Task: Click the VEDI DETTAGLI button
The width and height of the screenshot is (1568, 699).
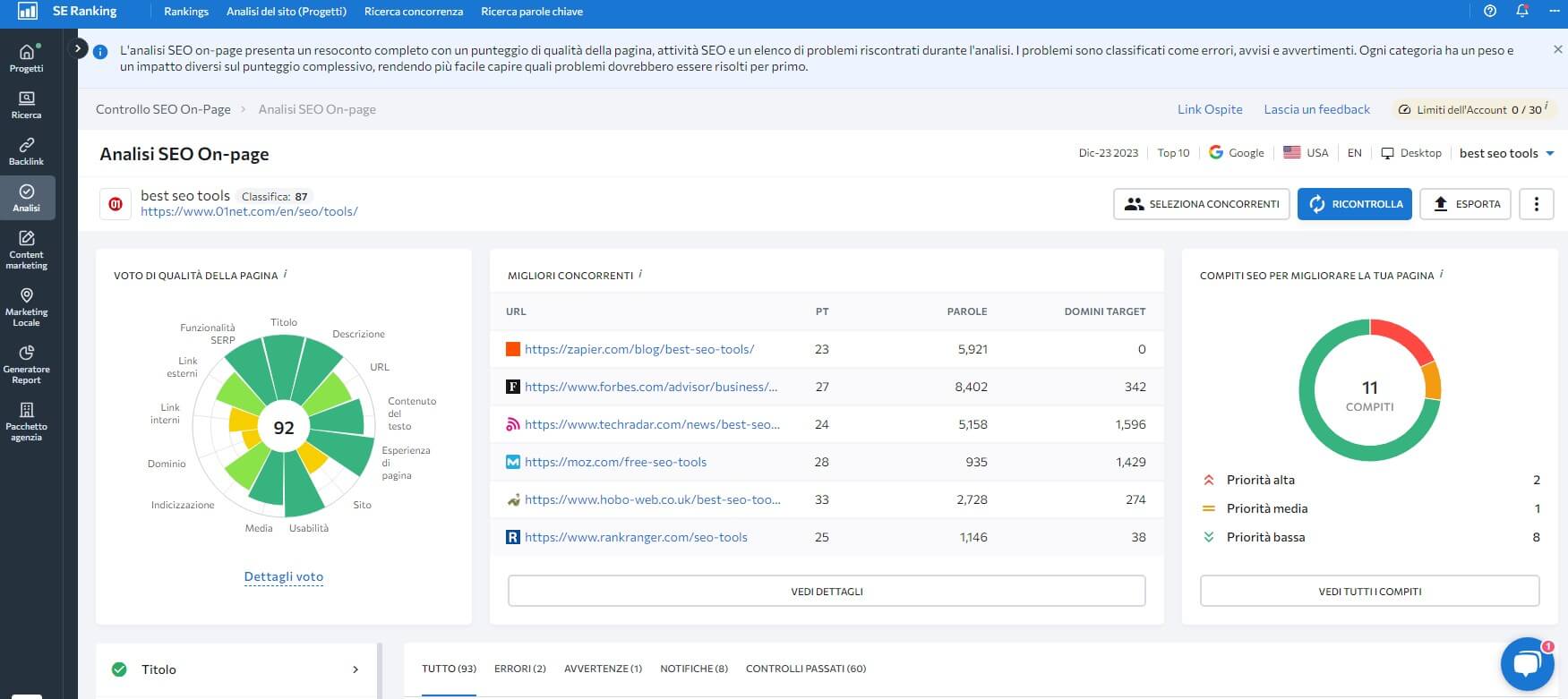Action: [827, 592]
